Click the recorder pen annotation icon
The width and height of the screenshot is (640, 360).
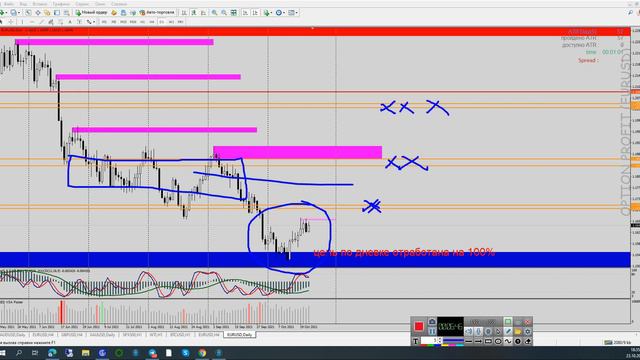tap(508, 331)
